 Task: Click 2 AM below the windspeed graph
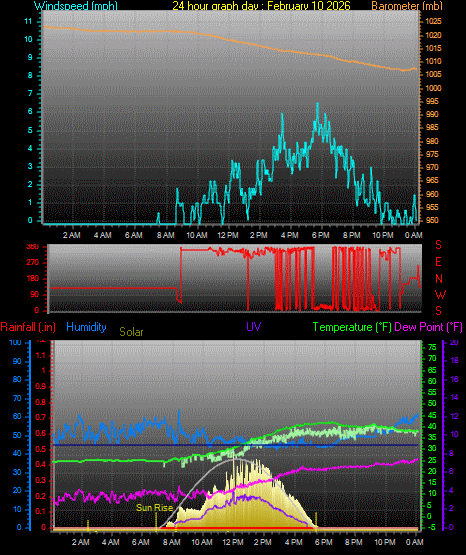coord(71,235)
